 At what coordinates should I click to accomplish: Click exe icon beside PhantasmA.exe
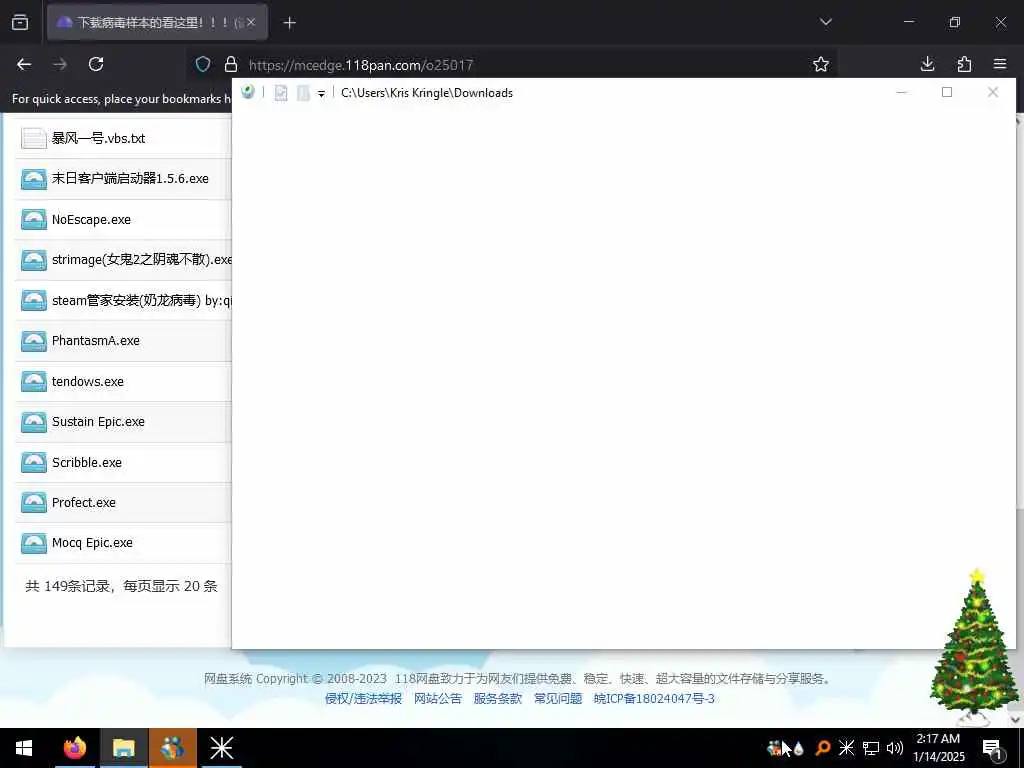33,340
